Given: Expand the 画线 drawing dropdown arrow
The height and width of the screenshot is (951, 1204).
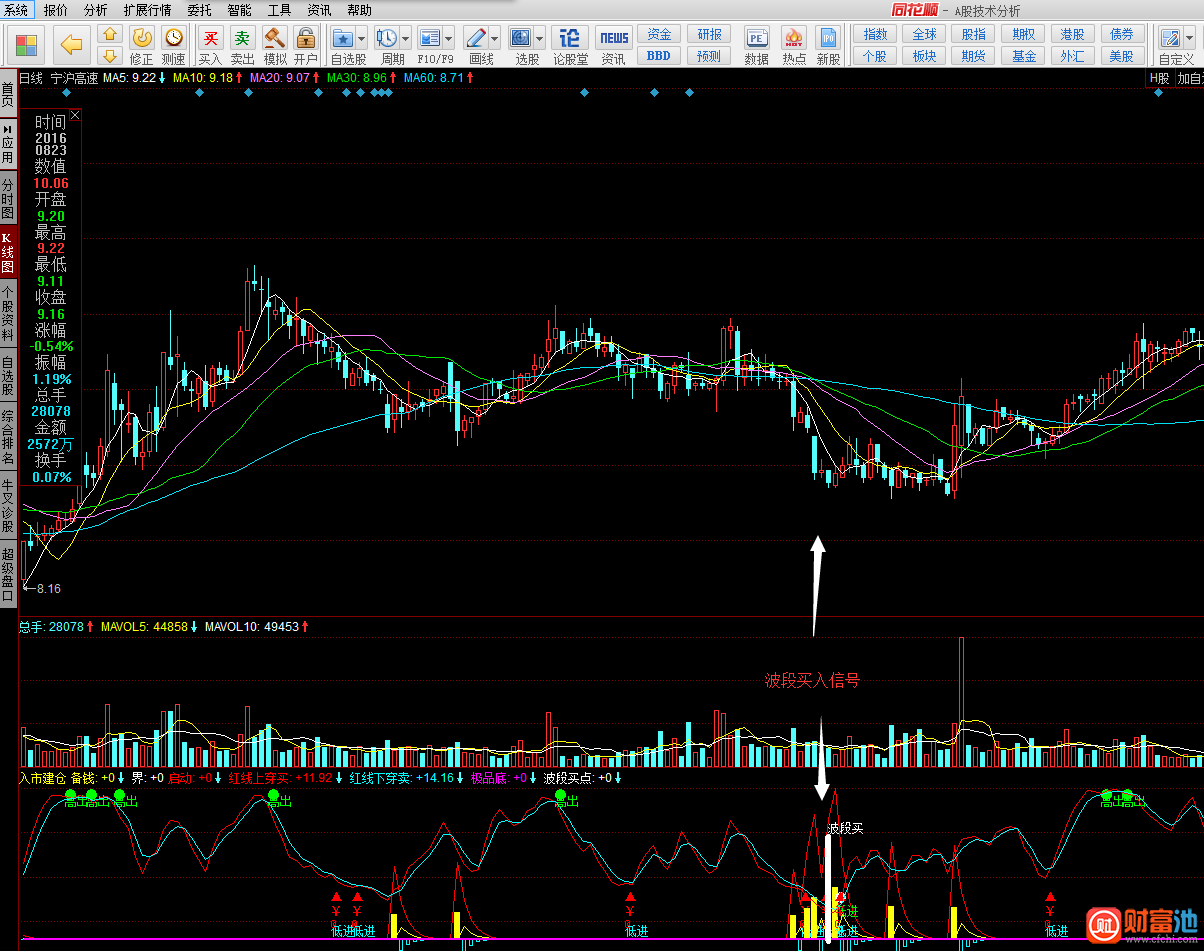Looking at the screenshot, I should [x=495, y=39].
